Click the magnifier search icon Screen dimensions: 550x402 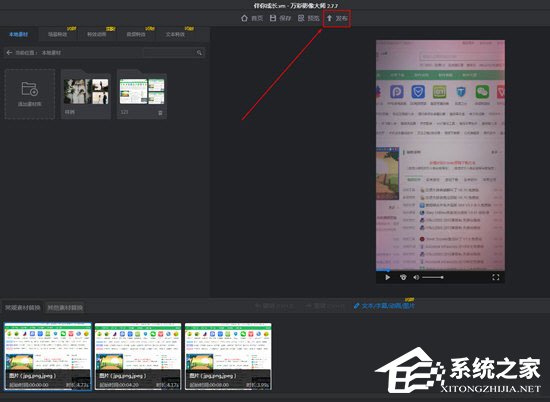[x=199, y=53]
